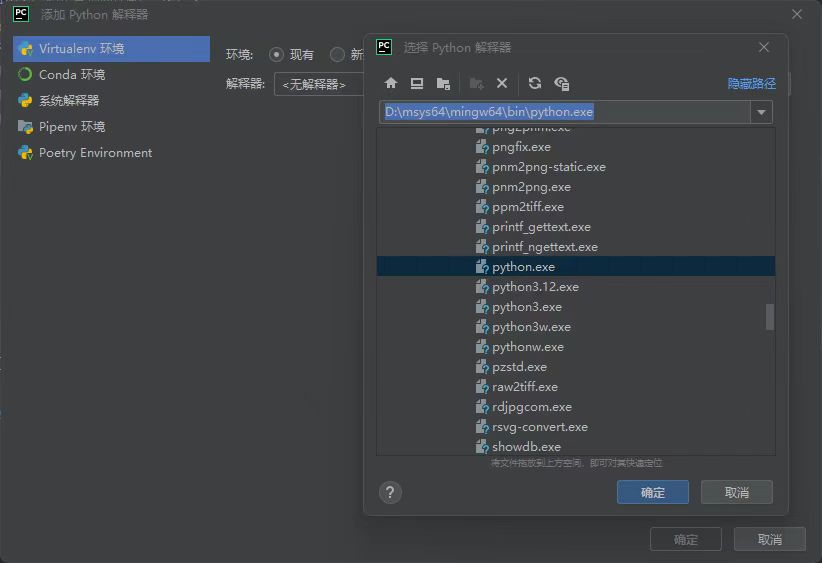Close the interpreter chooser dialog
Screen dimensions: 822x563
764,47
